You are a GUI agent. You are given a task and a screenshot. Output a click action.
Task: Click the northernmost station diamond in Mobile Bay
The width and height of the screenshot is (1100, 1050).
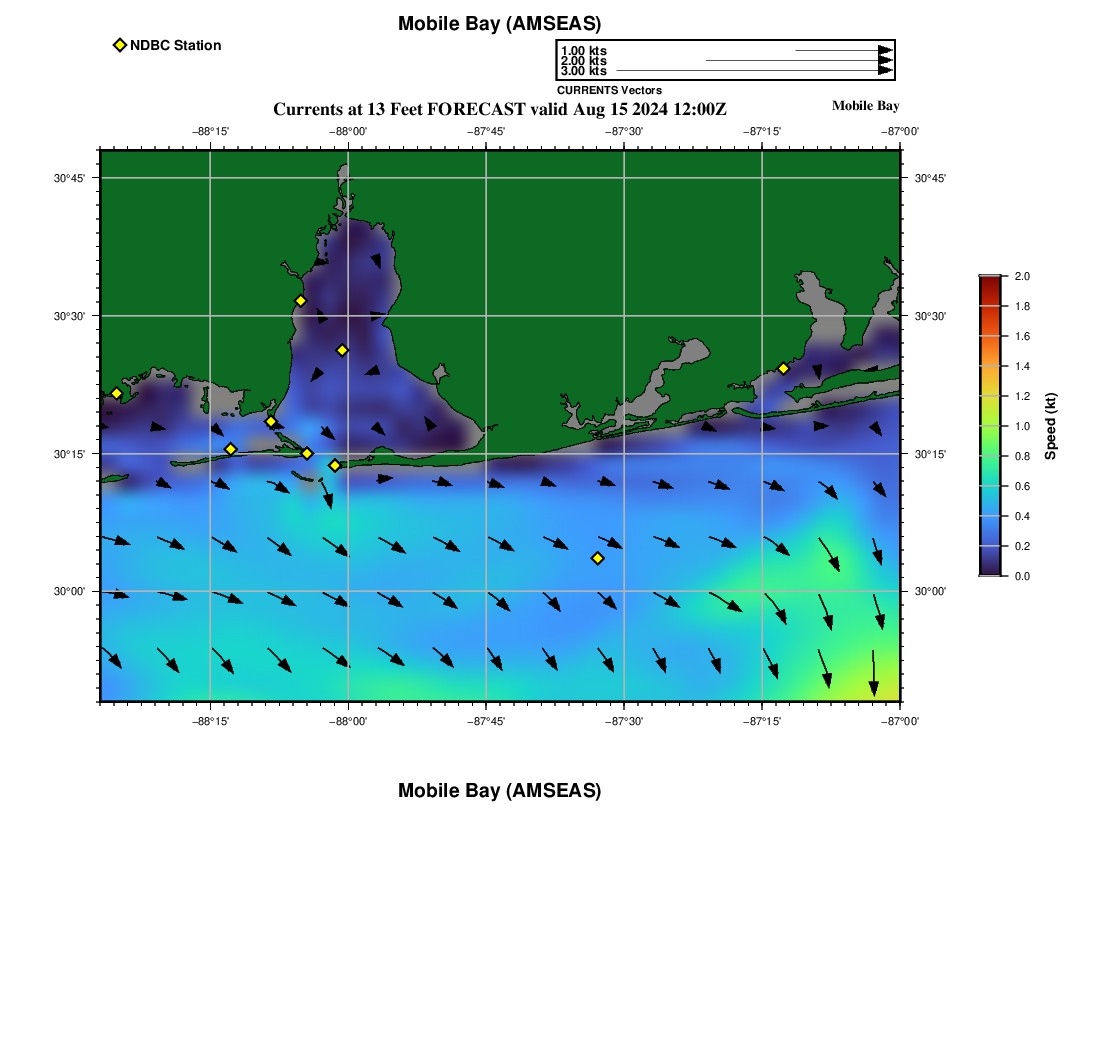[x=300, y=301]
